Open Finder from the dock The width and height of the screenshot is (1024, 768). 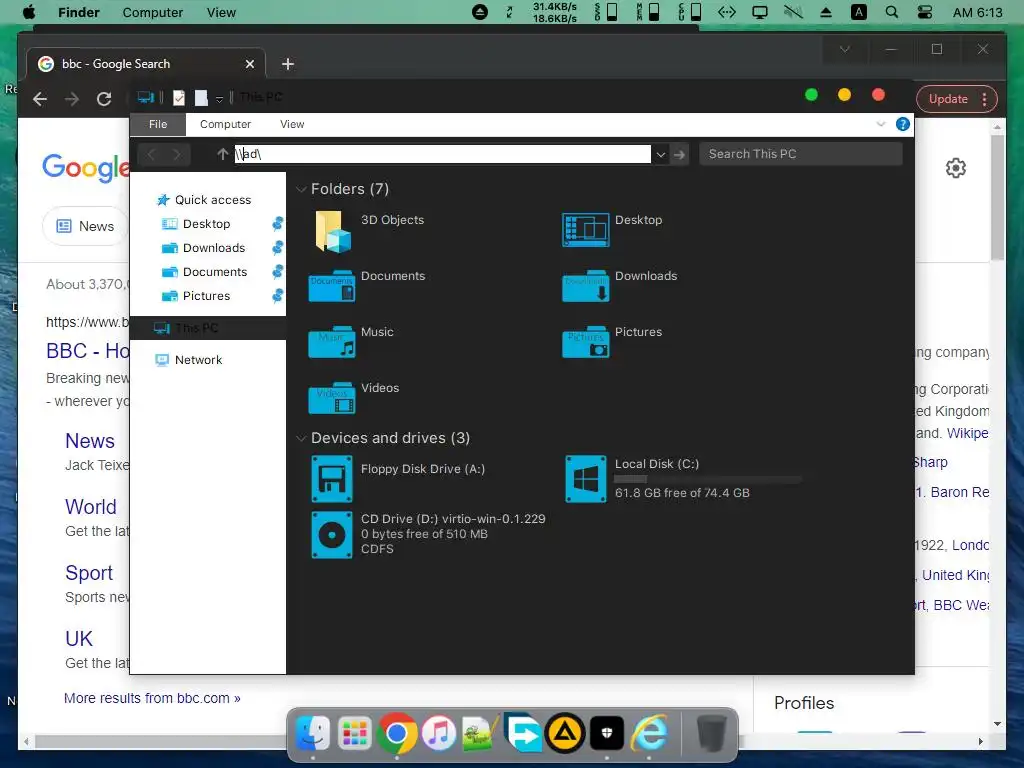coord(313,733)
